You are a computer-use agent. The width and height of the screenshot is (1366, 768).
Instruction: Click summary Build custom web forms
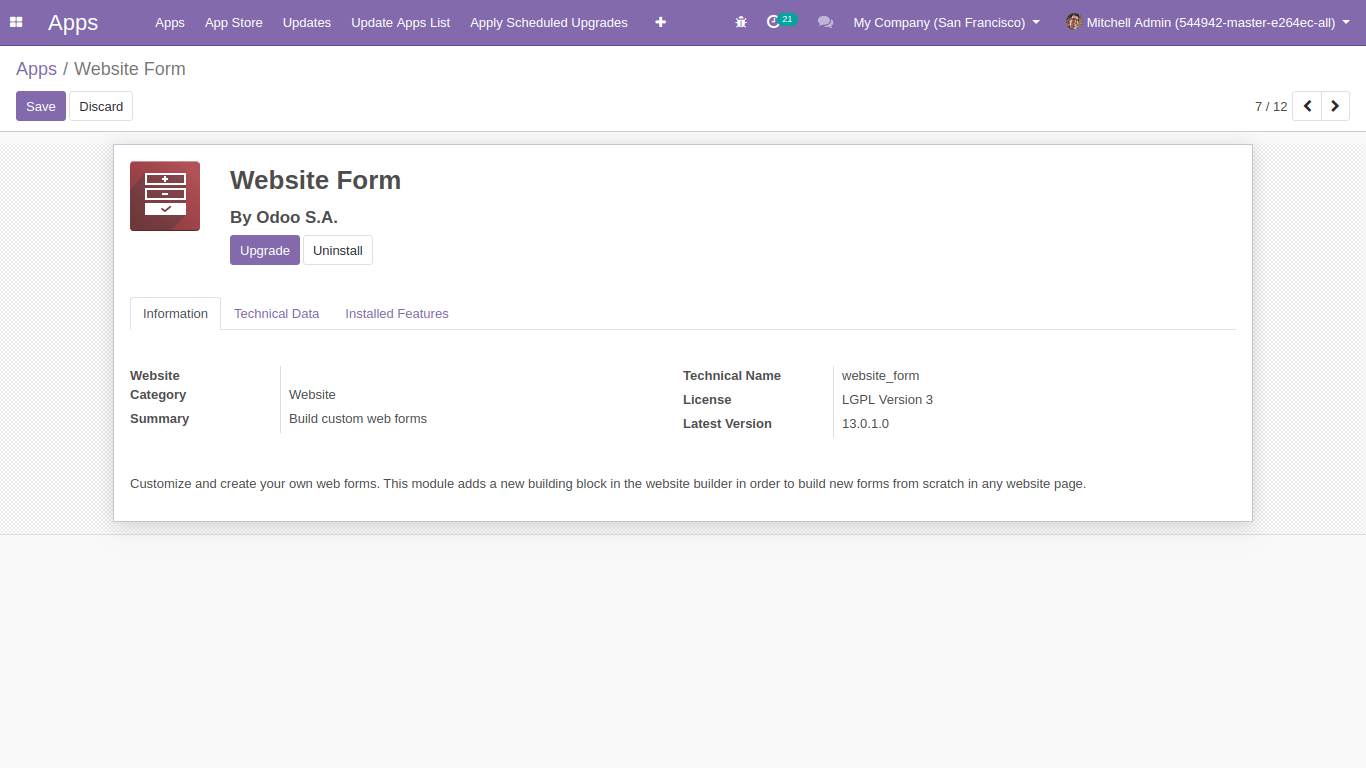pyautogui.click(x=358, y=418)
